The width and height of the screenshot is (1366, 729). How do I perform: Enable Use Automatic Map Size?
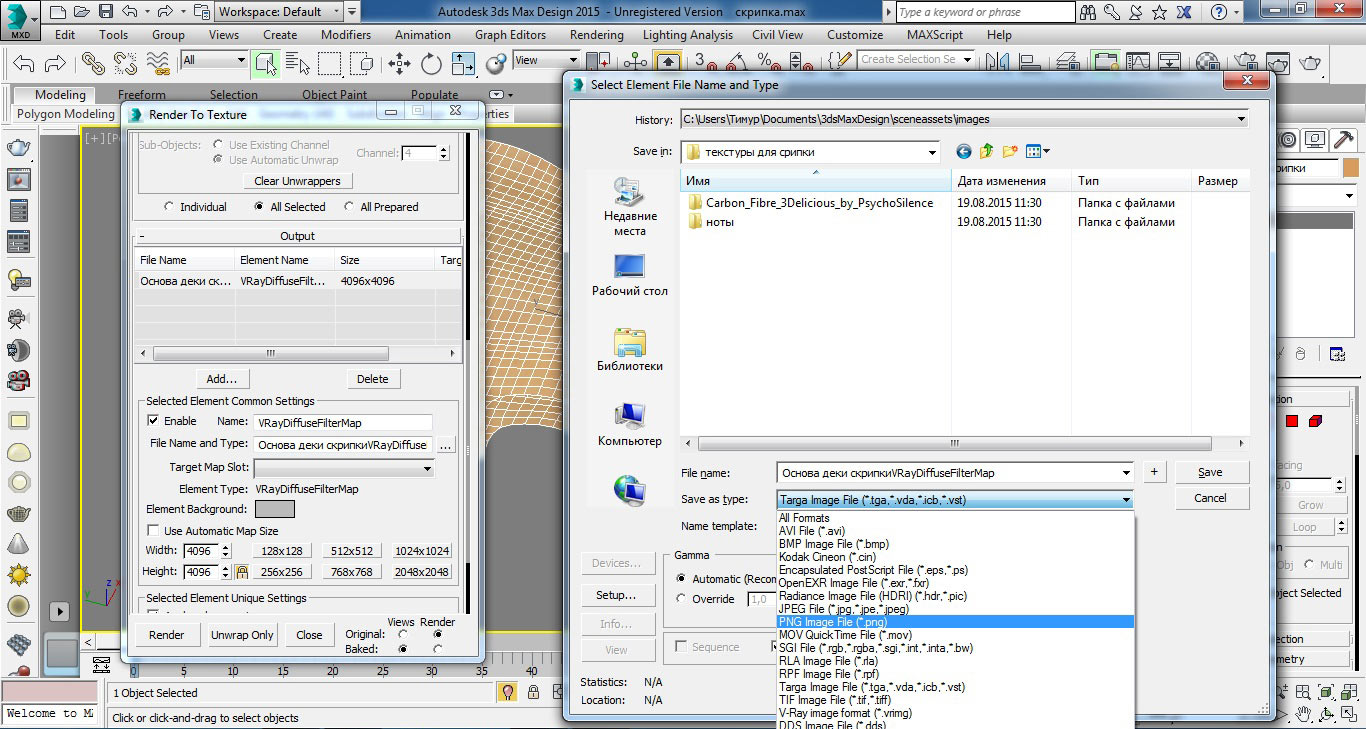[x=154, y=531]
